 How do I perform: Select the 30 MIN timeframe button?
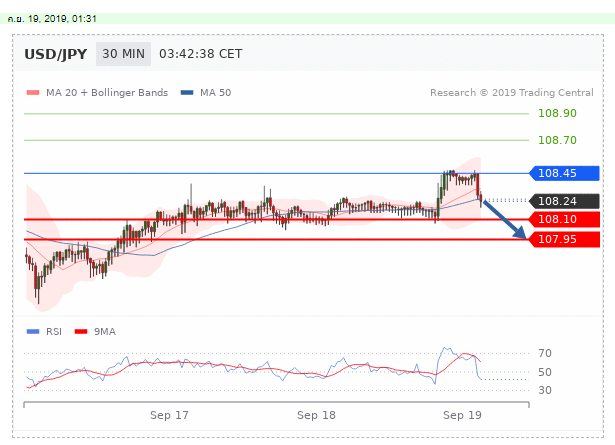point(124,54)
